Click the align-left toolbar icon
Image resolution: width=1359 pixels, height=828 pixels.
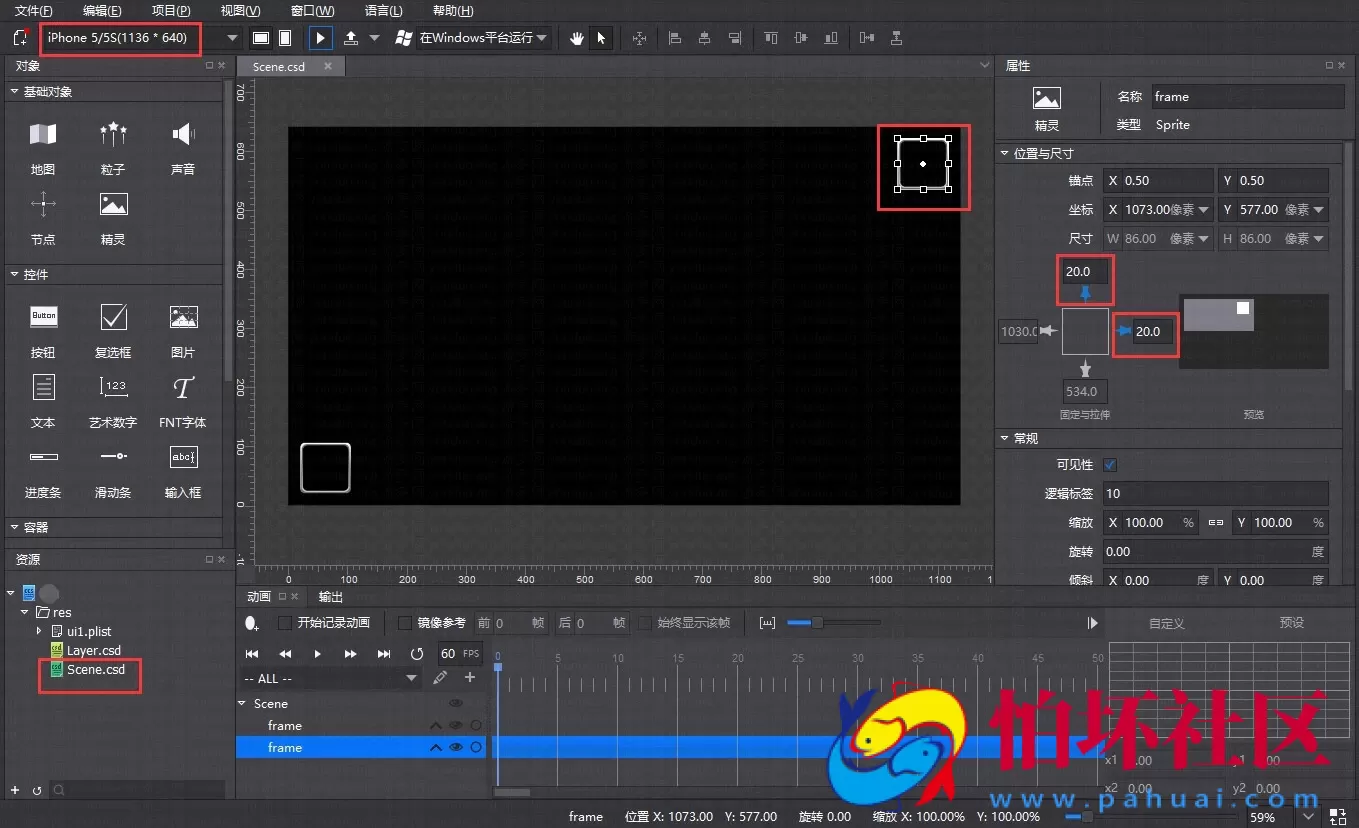click(x=675, y=37)
